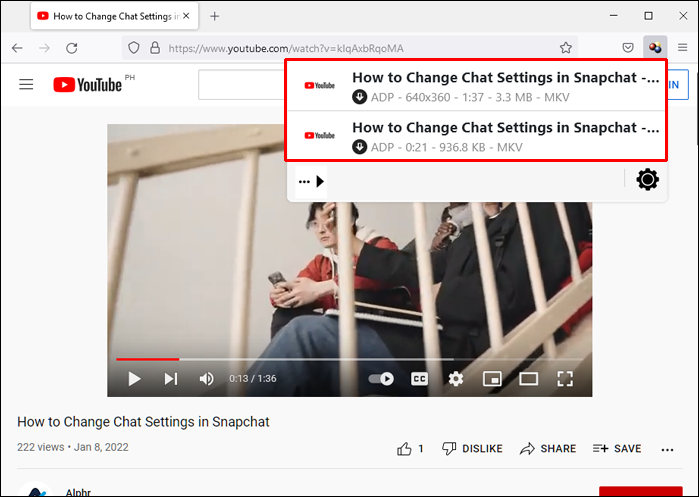Viewport: 699px width, 497px height.
Task: Go forward to the next page
Action: coord(45,48)
